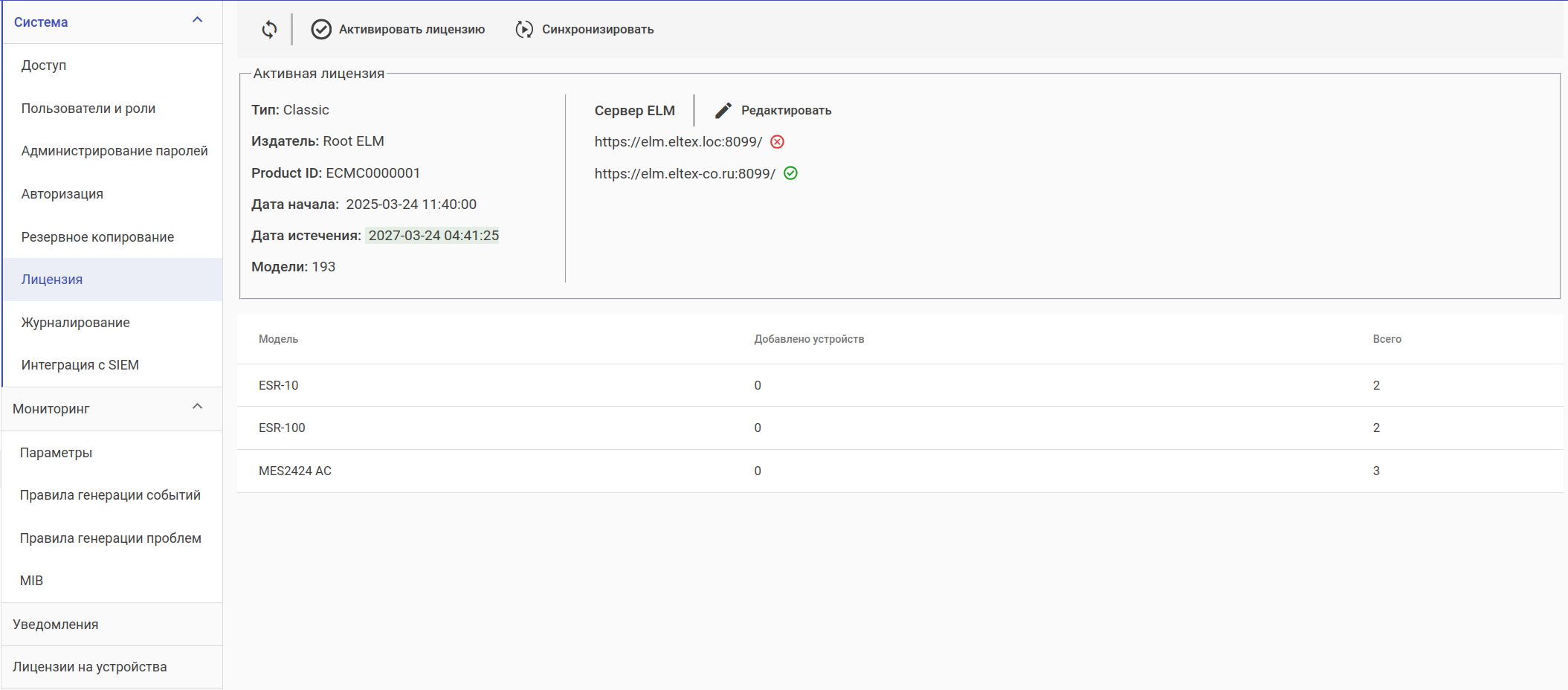Image resolution: width=1568 pixels, height=690 pixels.
Task: Click the pencil edit icon near Сервер ELM
Action: pos(723,111)
